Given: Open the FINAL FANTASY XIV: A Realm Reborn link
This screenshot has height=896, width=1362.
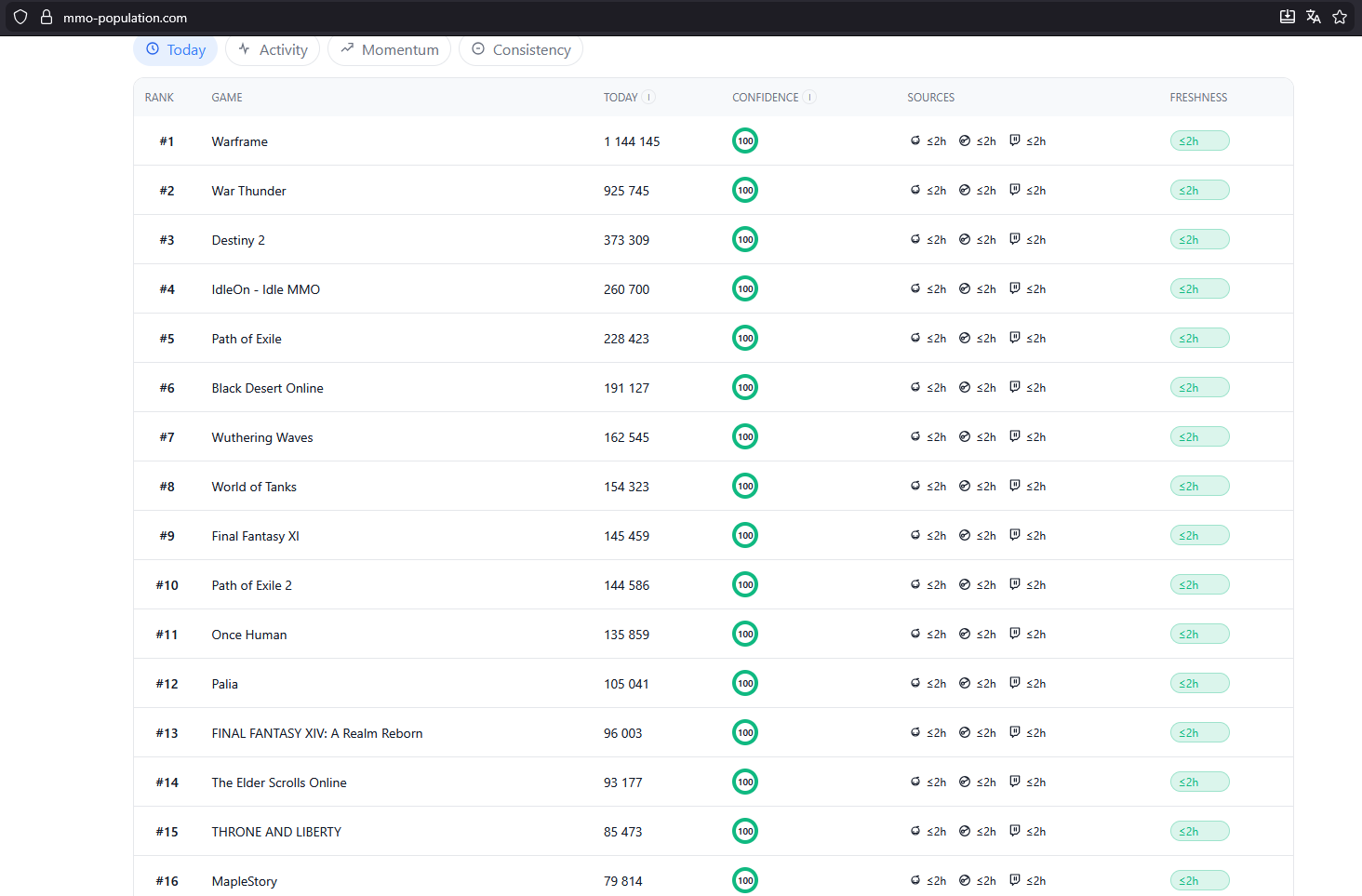Looking at the screenshot, I should [317, 733].
